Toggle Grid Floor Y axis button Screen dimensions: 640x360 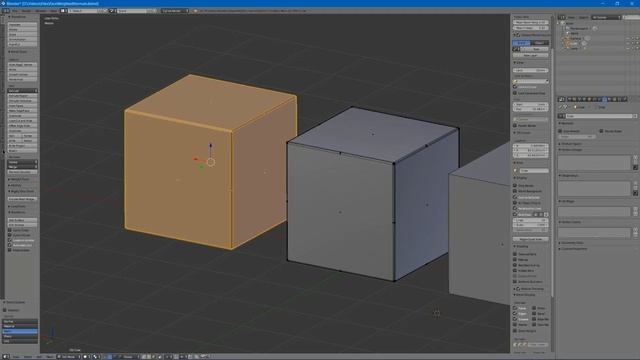542,214
